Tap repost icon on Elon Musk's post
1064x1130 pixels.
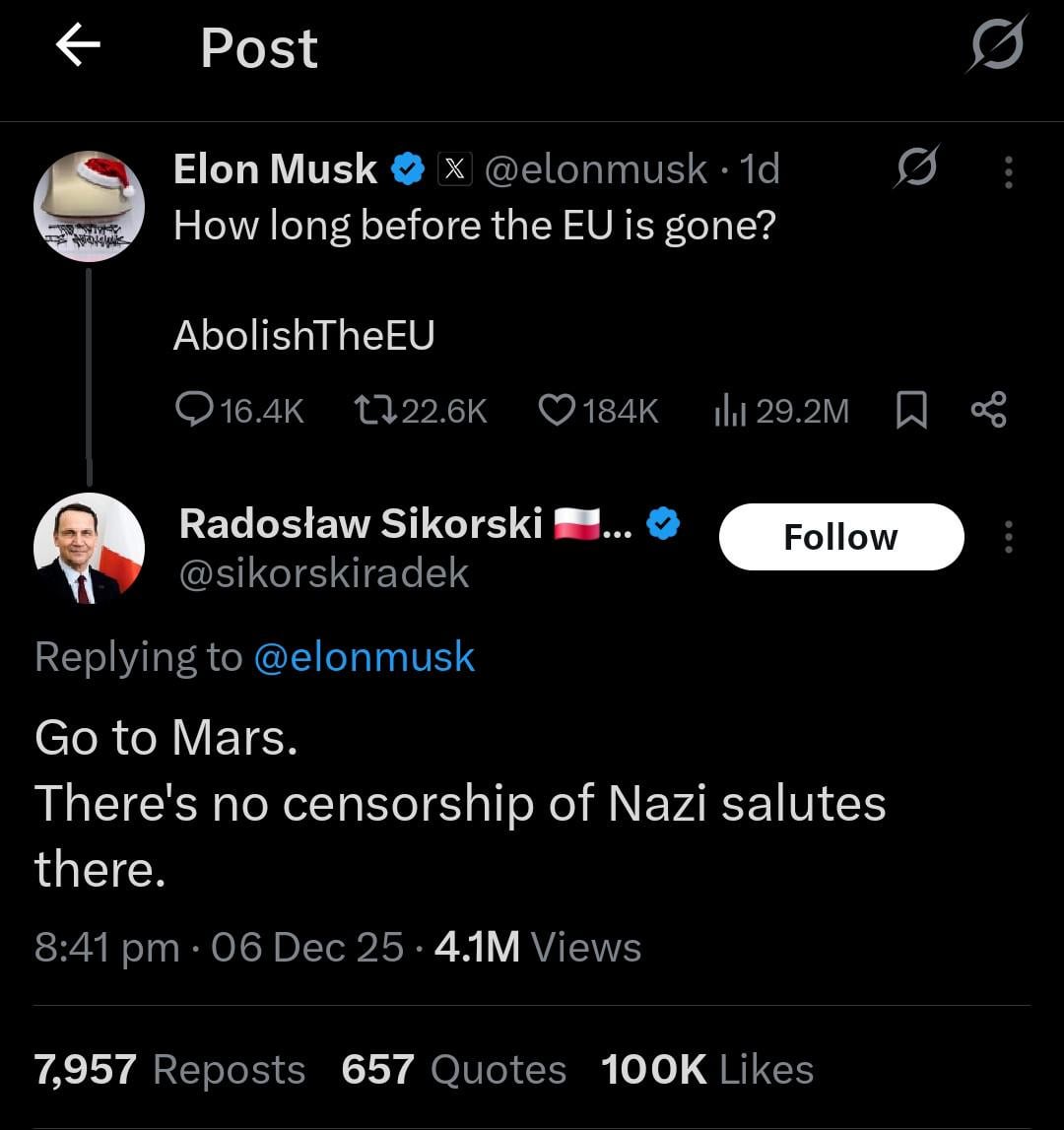(x=374, y=410)
